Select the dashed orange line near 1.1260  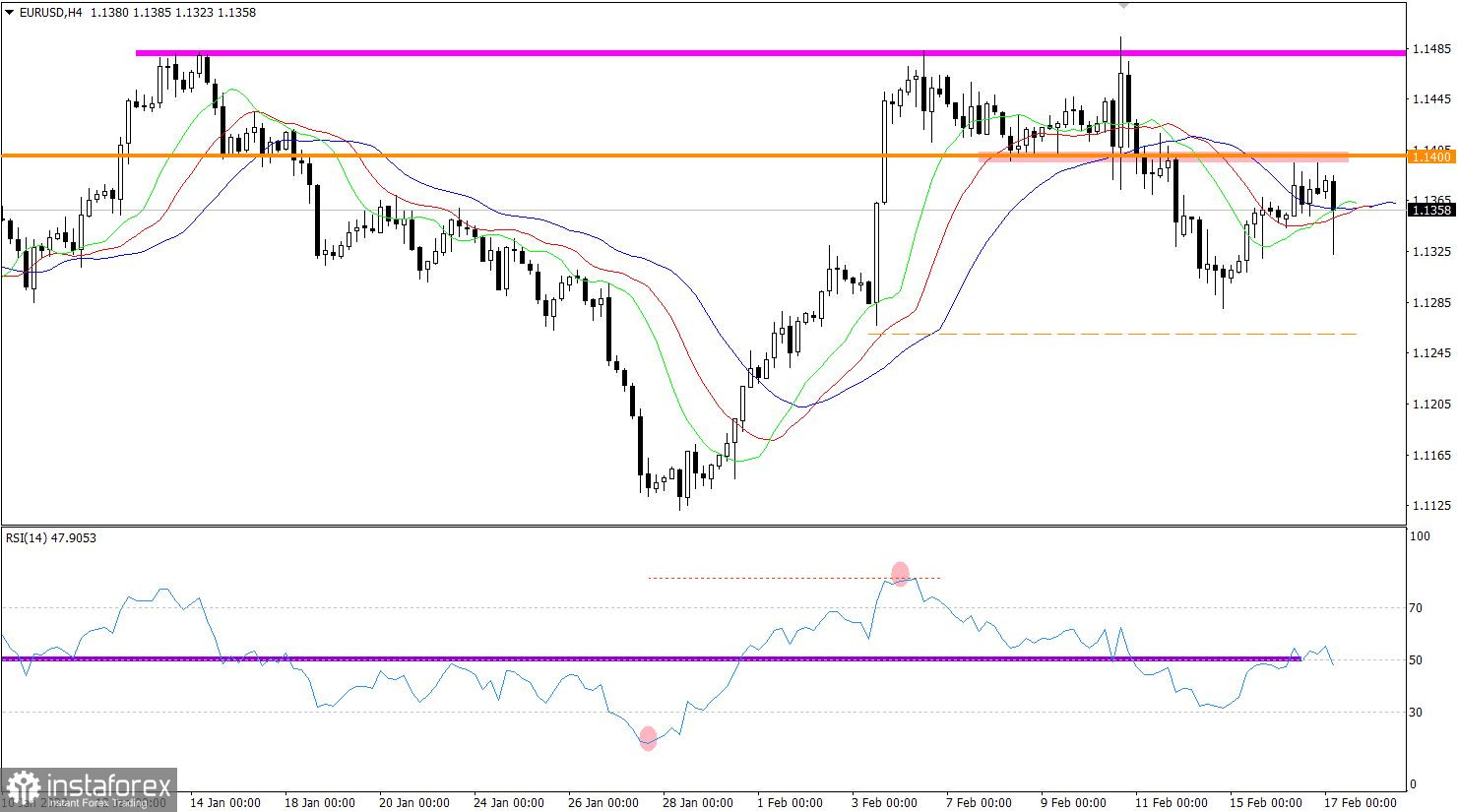tap(1111, 334)
